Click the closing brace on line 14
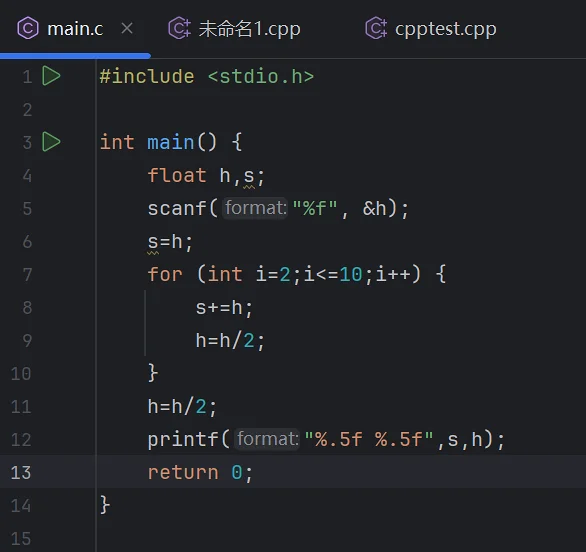The height and width of the screenshot is (552, 586). click(x=105, y=505)
